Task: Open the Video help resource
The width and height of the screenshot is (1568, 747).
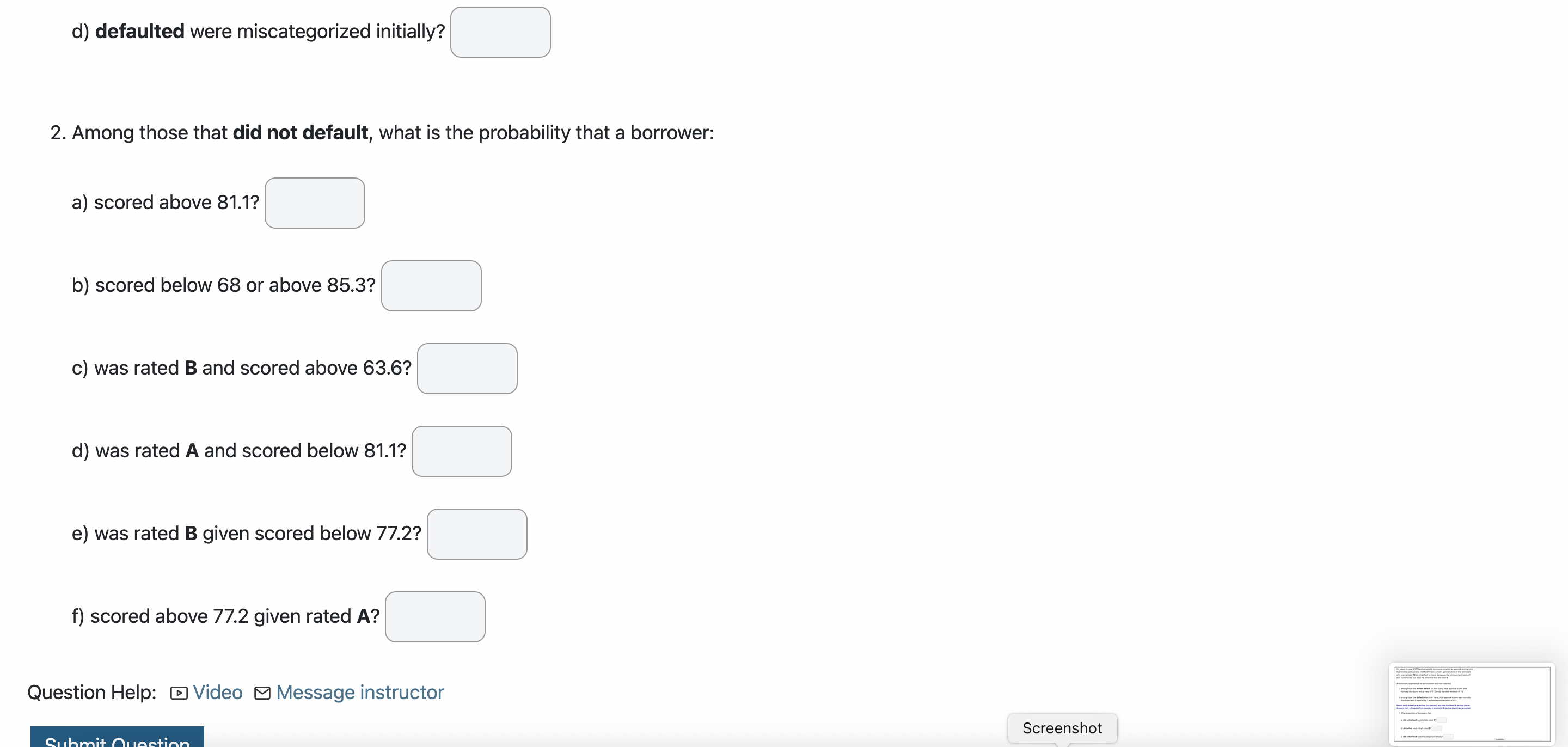Action: click(217, 693)
